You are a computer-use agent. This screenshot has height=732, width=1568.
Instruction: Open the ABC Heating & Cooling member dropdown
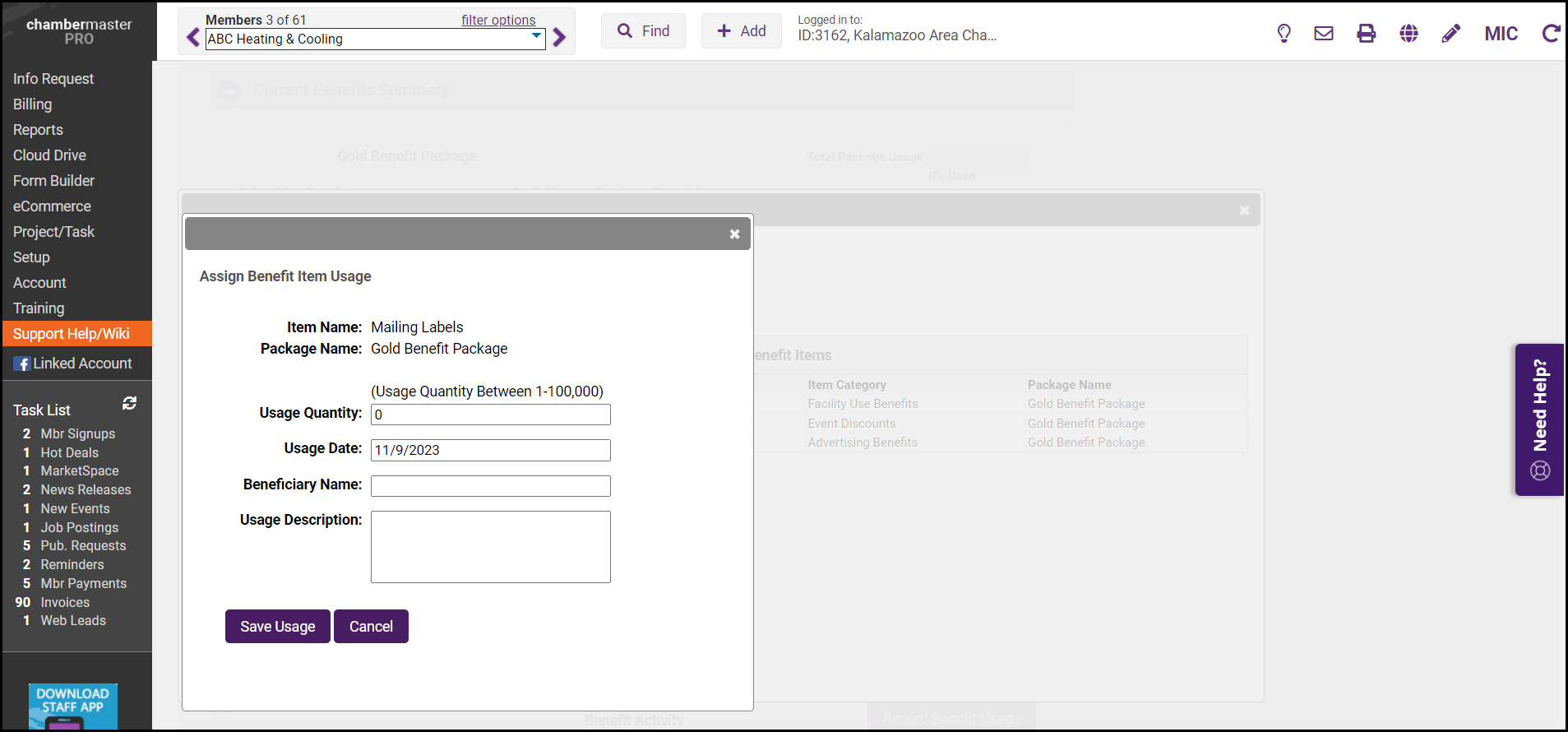[x=375, y=39]
